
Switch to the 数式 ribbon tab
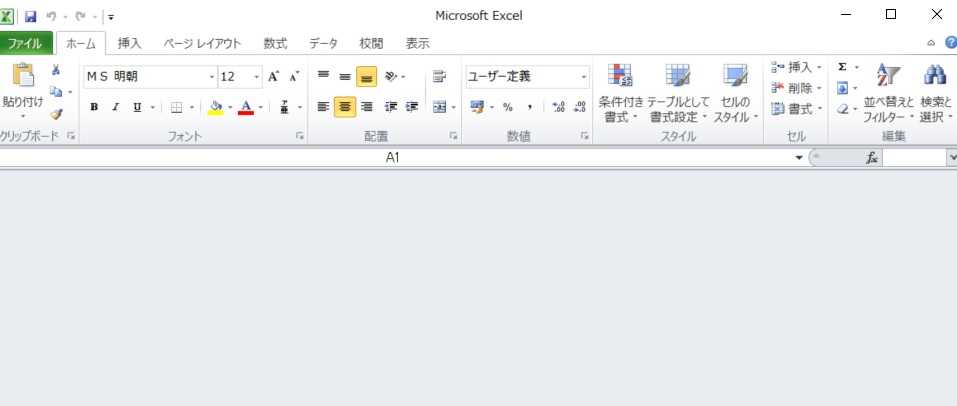tap(275, 43)
